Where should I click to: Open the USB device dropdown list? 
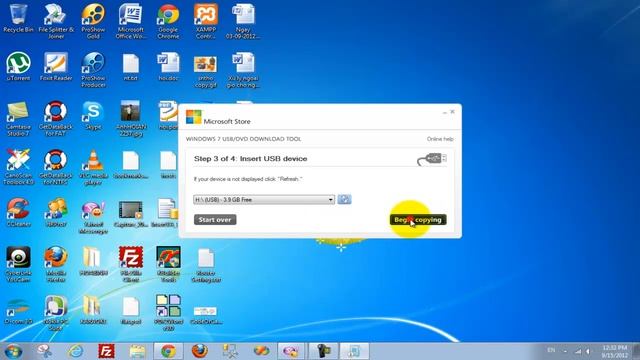(264, 200)
